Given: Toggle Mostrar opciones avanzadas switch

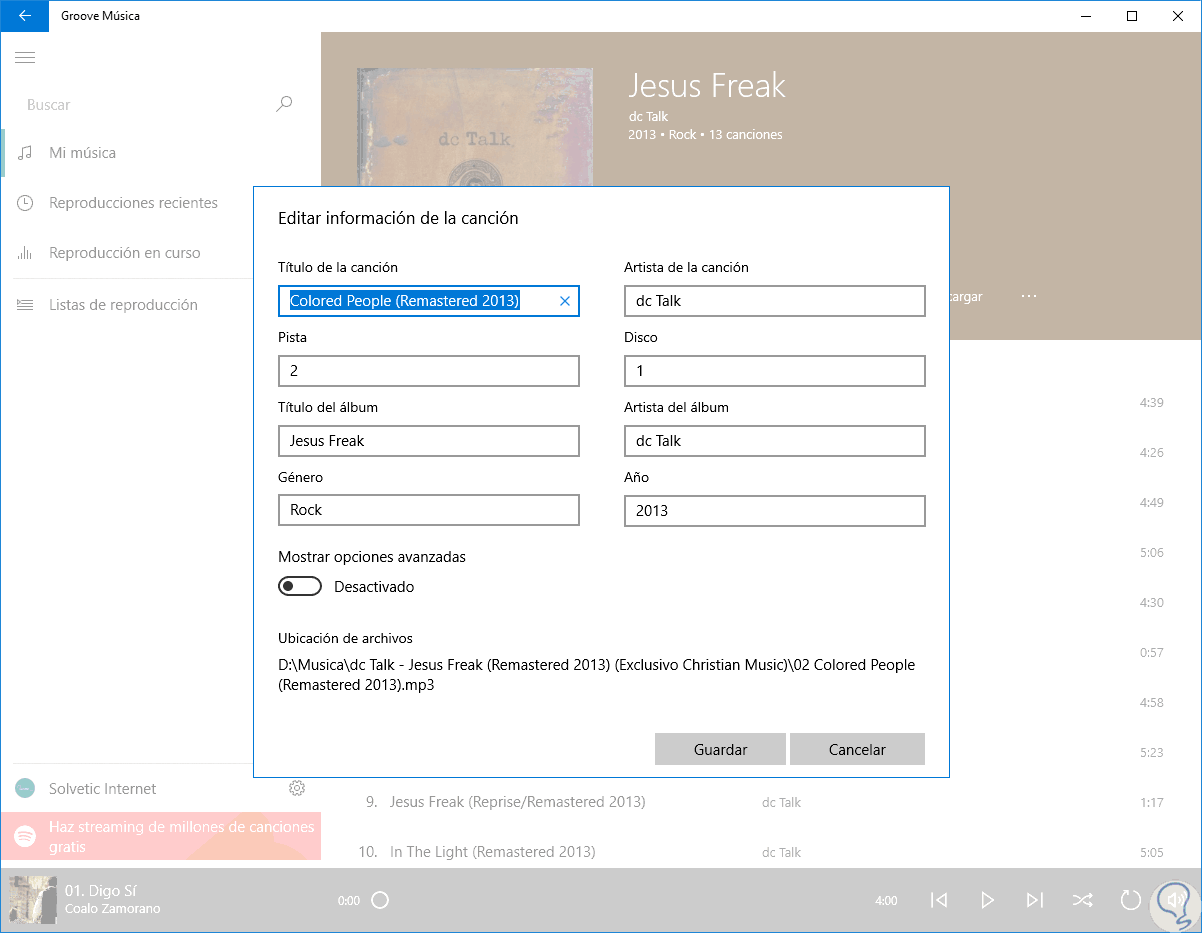Looking at the screenshot, I should pyautogui.click(x=300, y=587).
